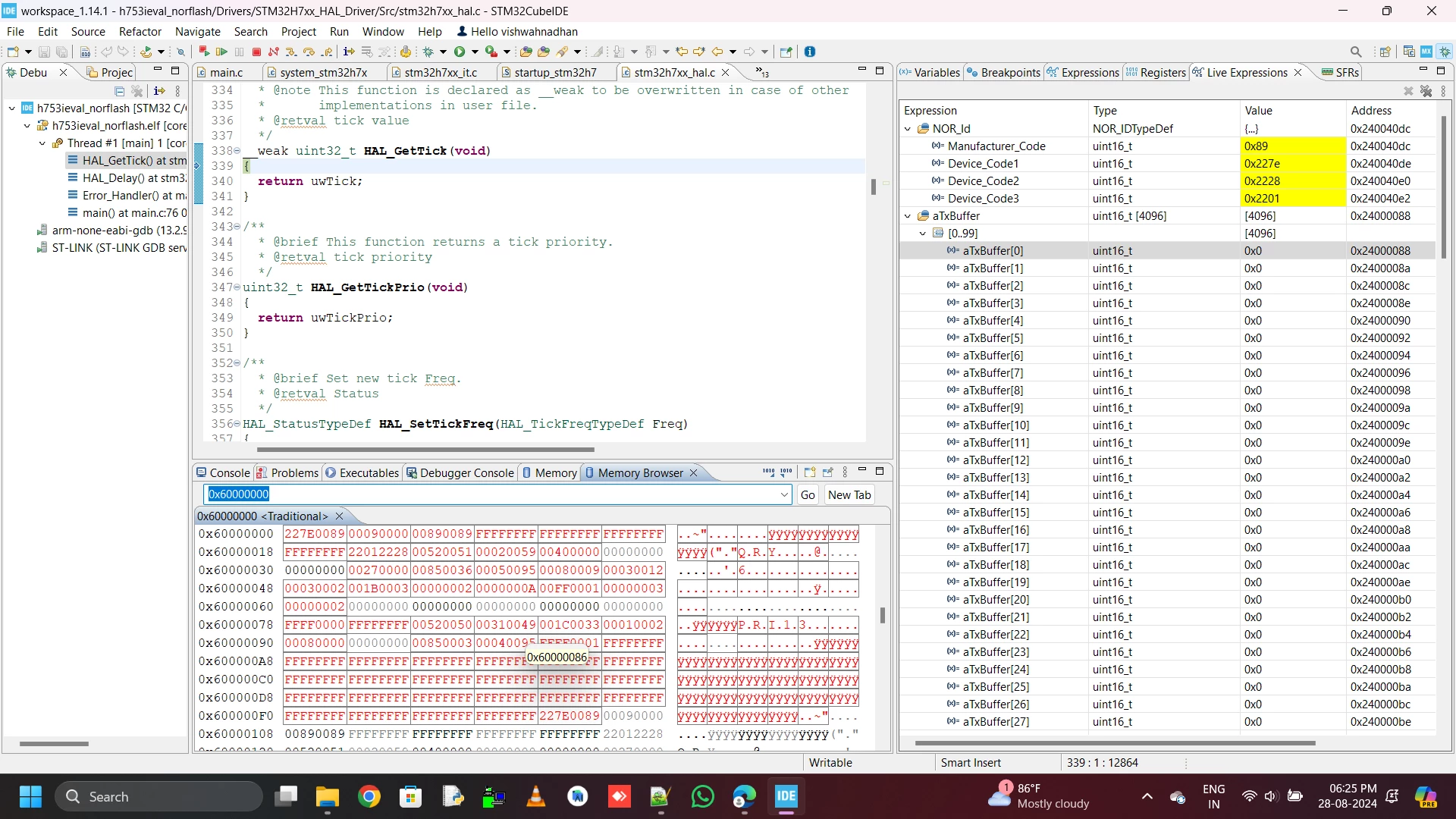Click the Step Return icon
The image size is (1456, 819).
point(327,52)
